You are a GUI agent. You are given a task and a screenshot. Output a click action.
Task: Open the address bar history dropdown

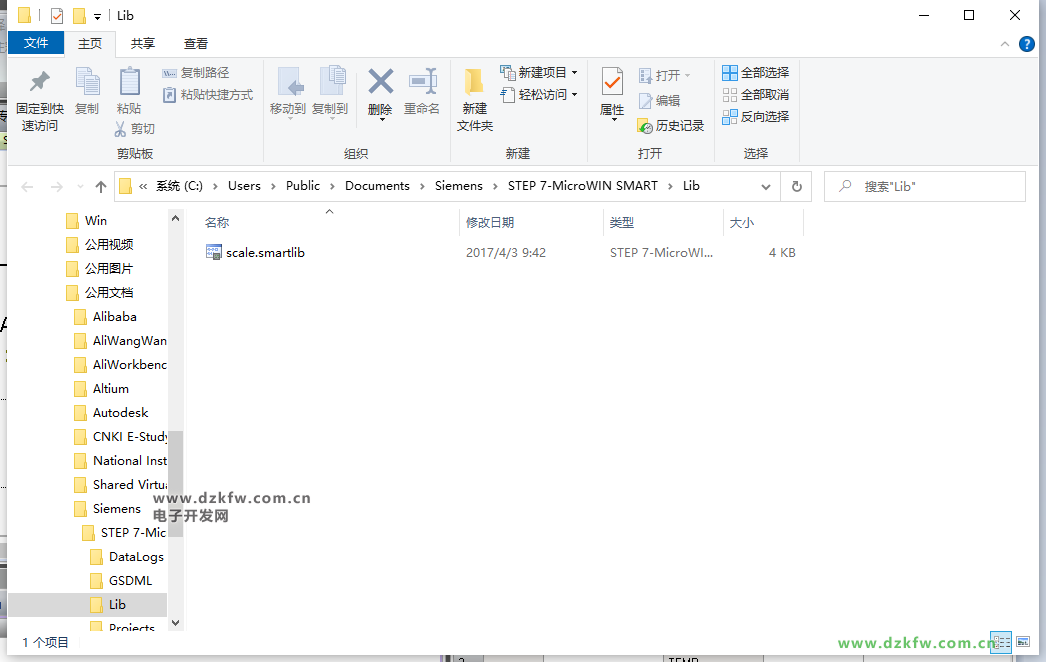point(766,186)
